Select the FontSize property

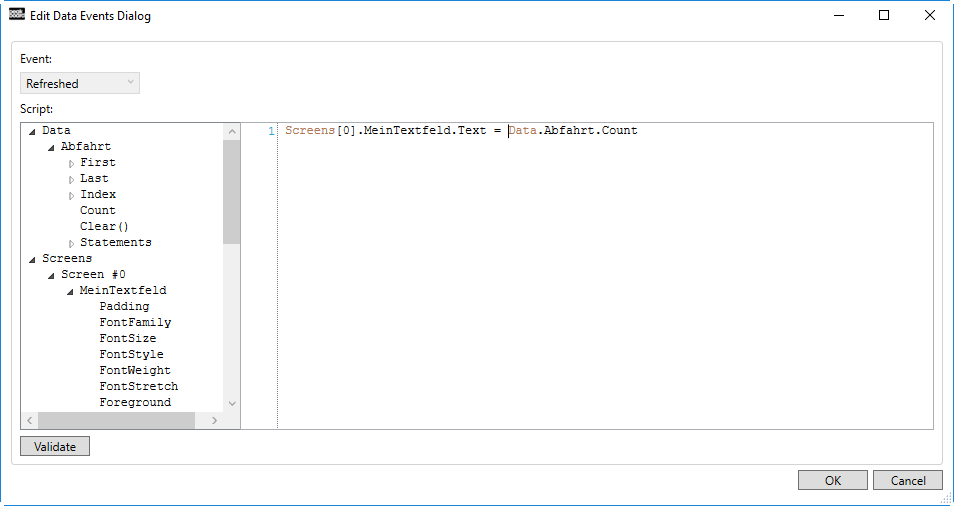[x=128, y=338]
